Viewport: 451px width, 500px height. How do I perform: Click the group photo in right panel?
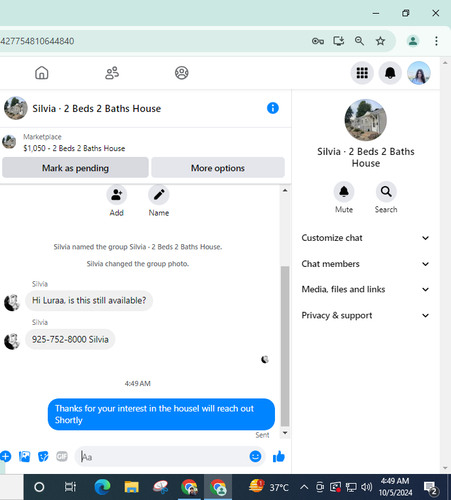pos(366,120)
